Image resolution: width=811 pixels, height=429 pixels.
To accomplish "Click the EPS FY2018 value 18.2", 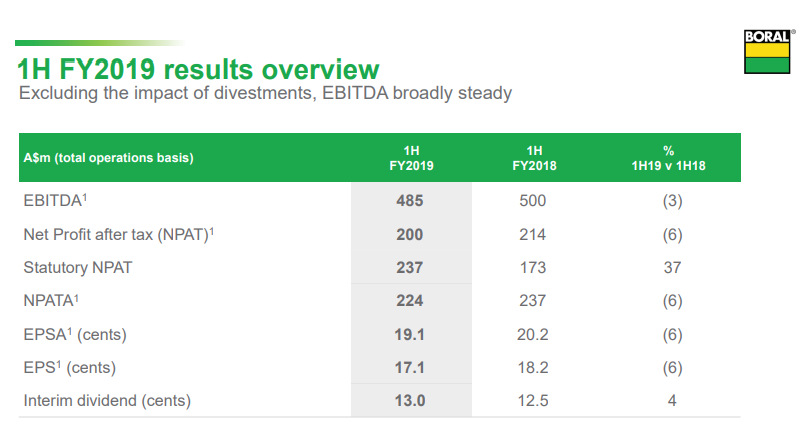I will click(533, 367).
